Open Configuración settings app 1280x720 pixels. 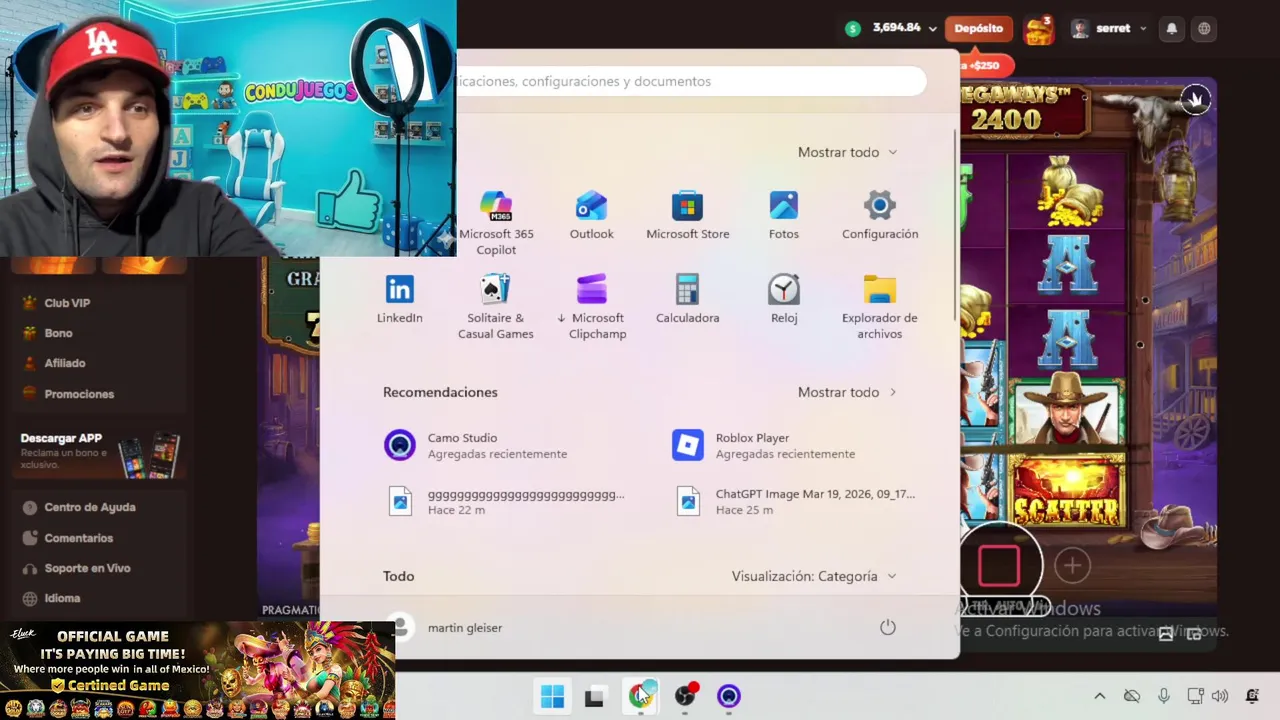click(x=879, y=215)
